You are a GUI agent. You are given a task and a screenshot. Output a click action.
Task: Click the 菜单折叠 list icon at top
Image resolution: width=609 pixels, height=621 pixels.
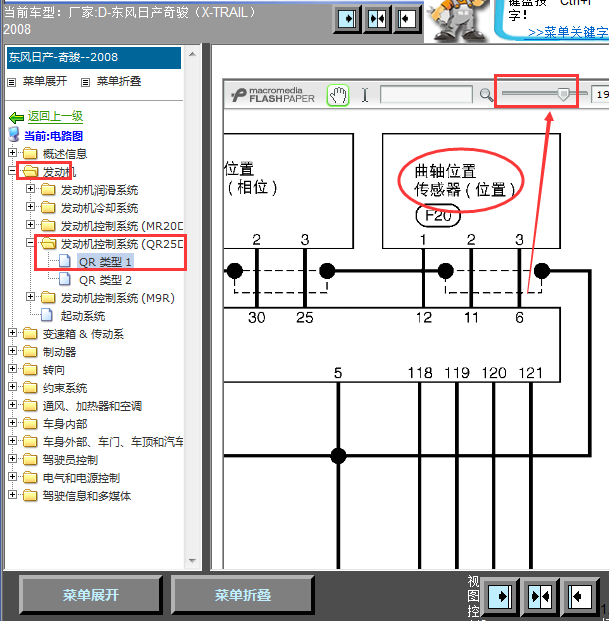pyautogui.click(x=85, y=82)
